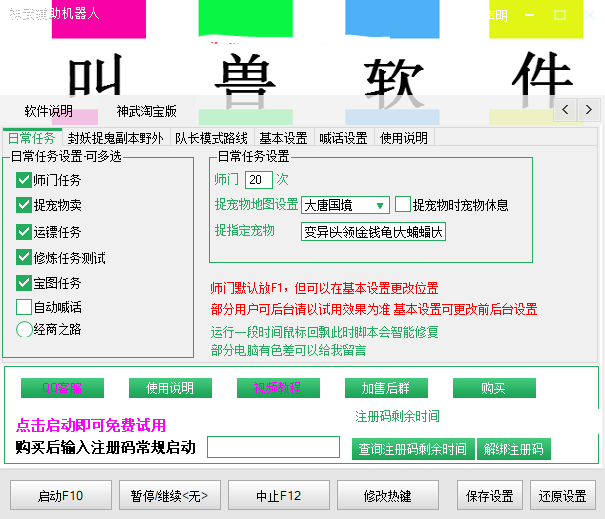Switch to the 基本设置 tab
Image resolution: width=605 pixels, height=519 pixels.
pyautogui.click(x=284, y=138)
